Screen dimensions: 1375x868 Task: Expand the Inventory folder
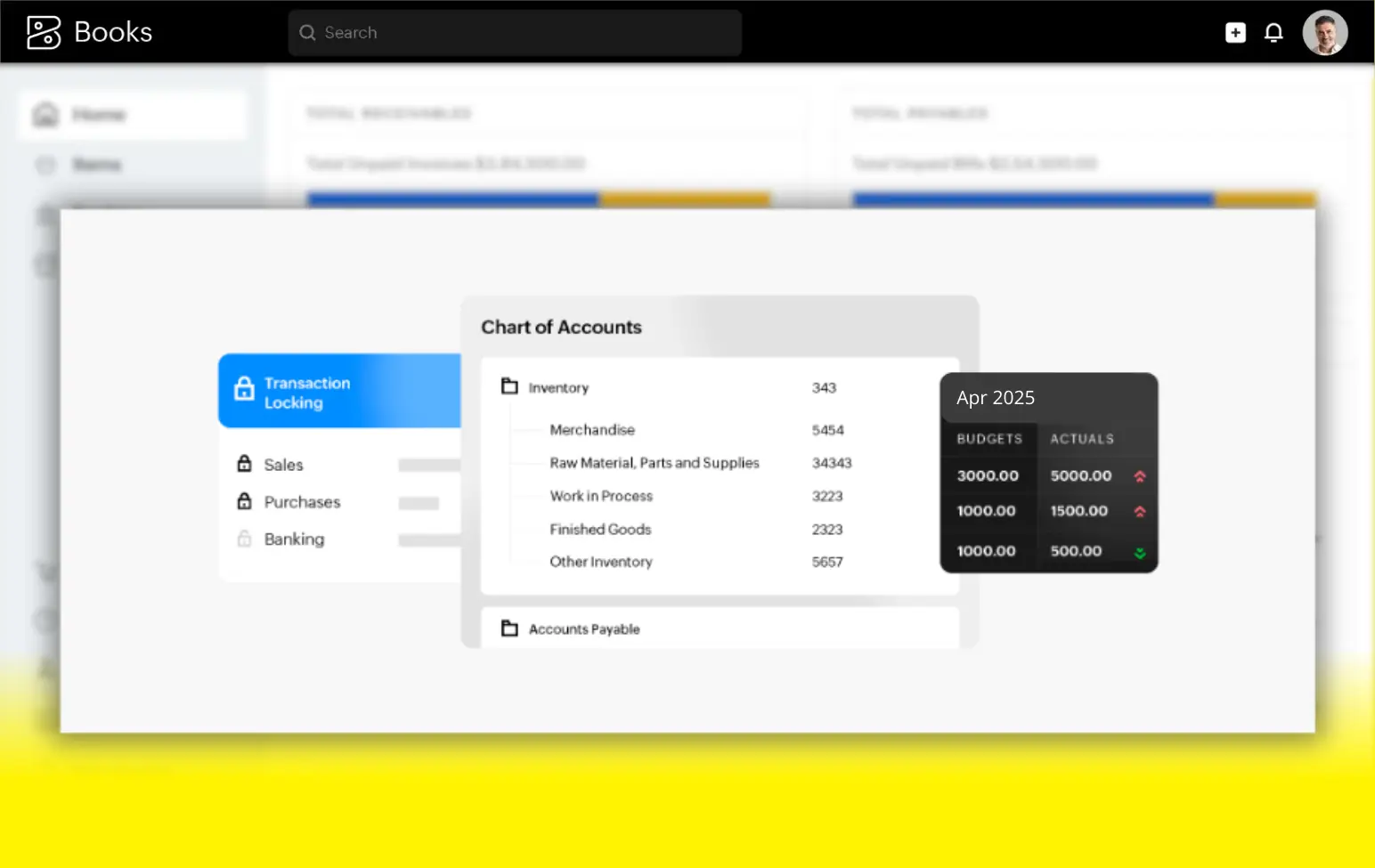(509, 386)
